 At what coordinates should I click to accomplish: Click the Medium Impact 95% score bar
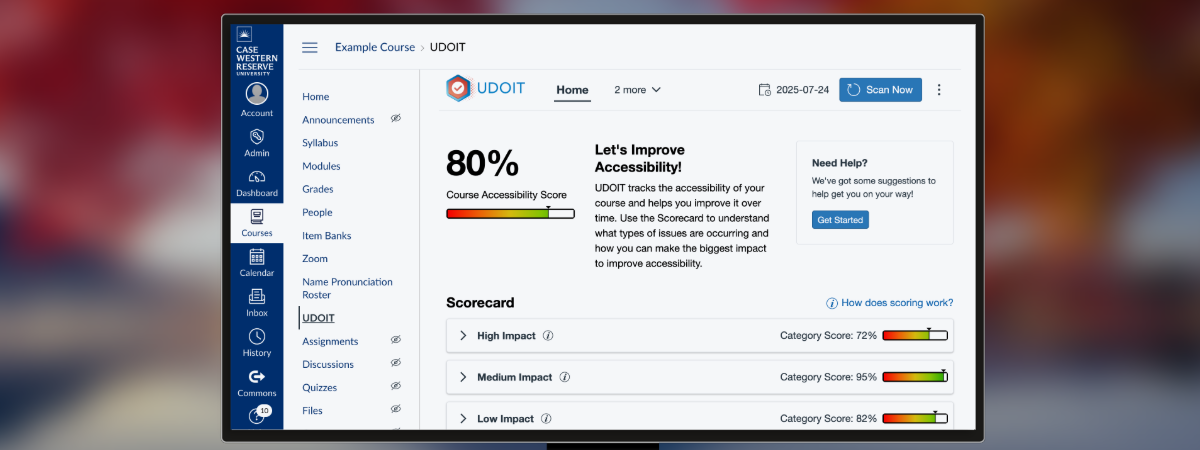point(915,377)
